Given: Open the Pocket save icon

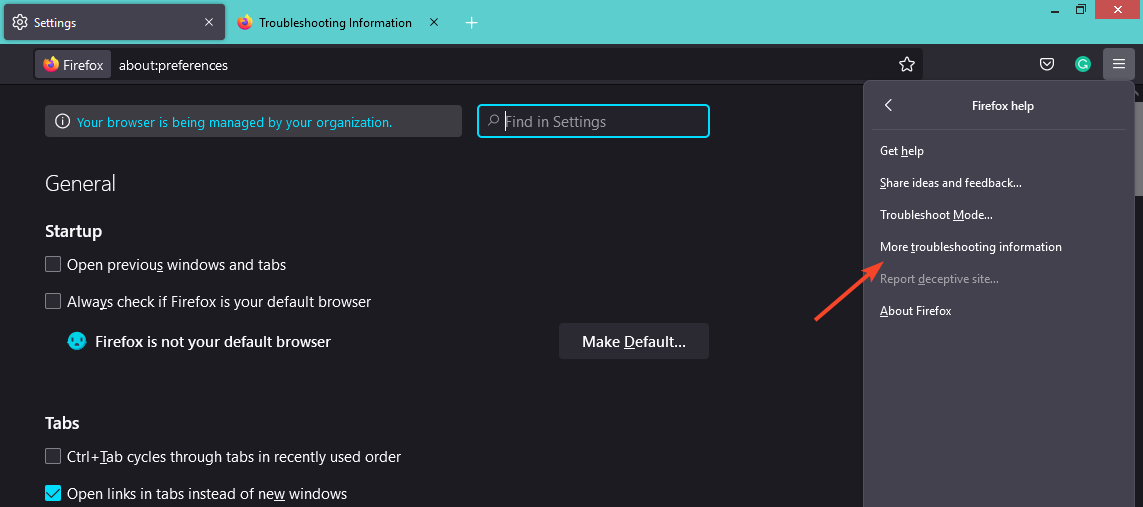Looking at the screenshot, I should (1047, 65).
